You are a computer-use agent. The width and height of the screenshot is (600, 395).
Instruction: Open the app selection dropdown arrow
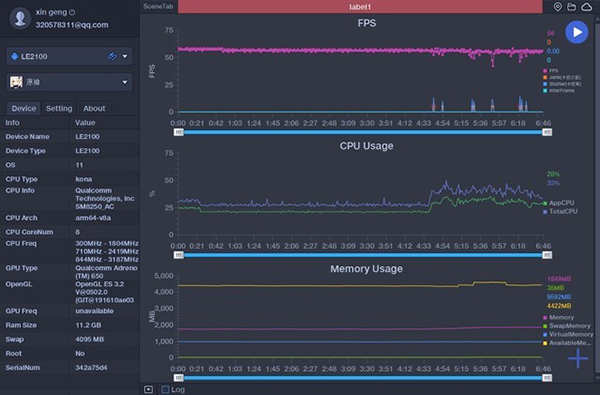click(x=125, y=82)
